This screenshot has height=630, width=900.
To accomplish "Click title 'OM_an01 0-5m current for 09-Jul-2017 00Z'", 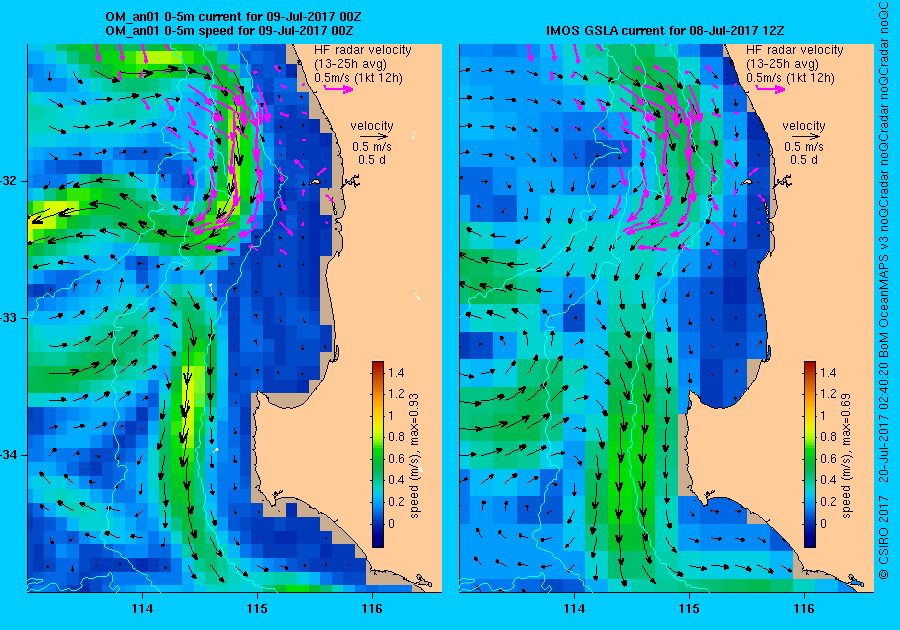I will pyautogui.click(x=233, y=17).
